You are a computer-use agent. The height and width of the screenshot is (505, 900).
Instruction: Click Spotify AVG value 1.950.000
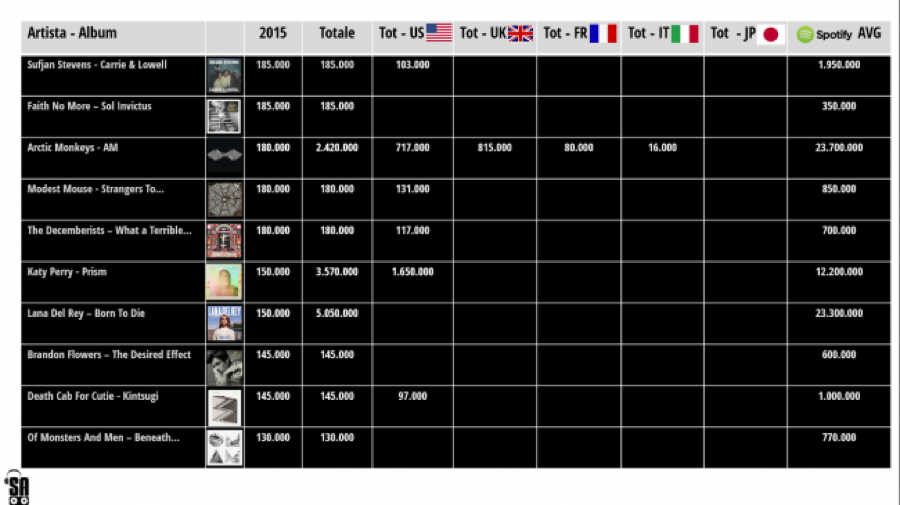(x=839, y=65)
